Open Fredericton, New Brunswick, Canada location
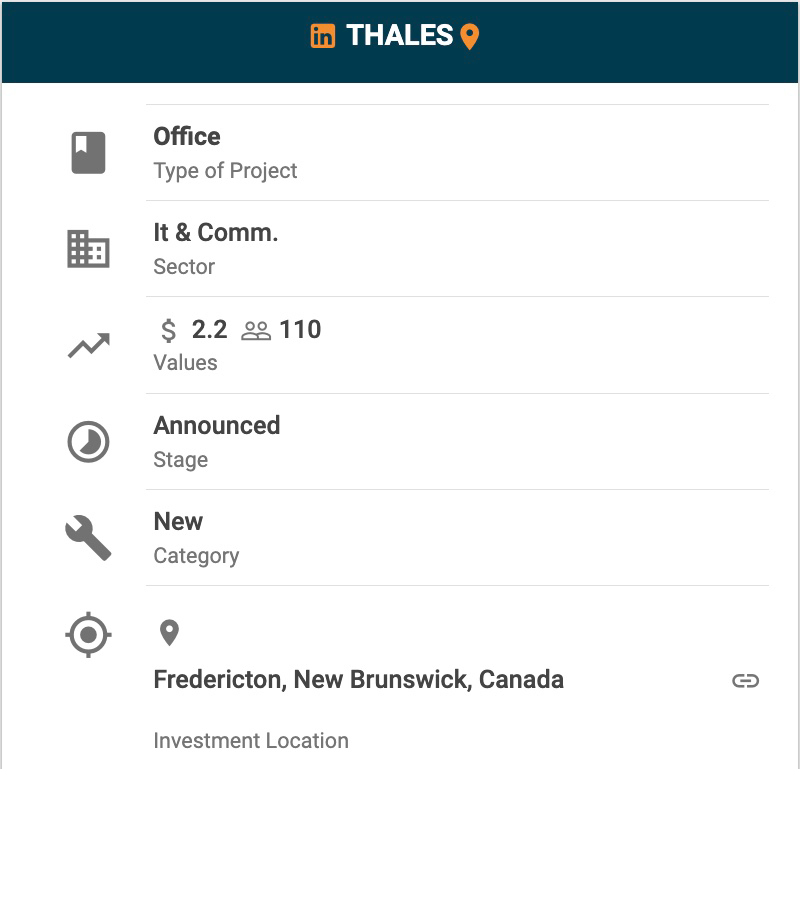 tap(358, 680)
